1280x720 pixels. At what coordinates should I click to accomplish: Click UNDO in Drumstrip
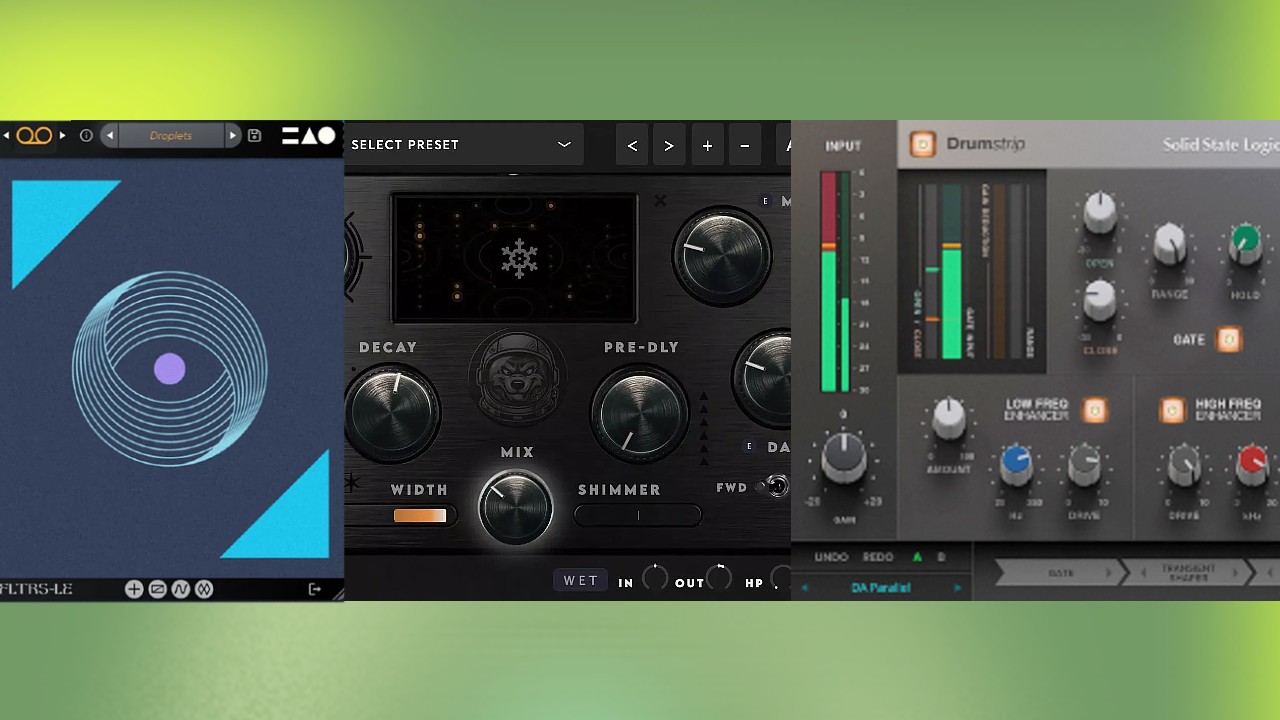[x=831, y=557]
